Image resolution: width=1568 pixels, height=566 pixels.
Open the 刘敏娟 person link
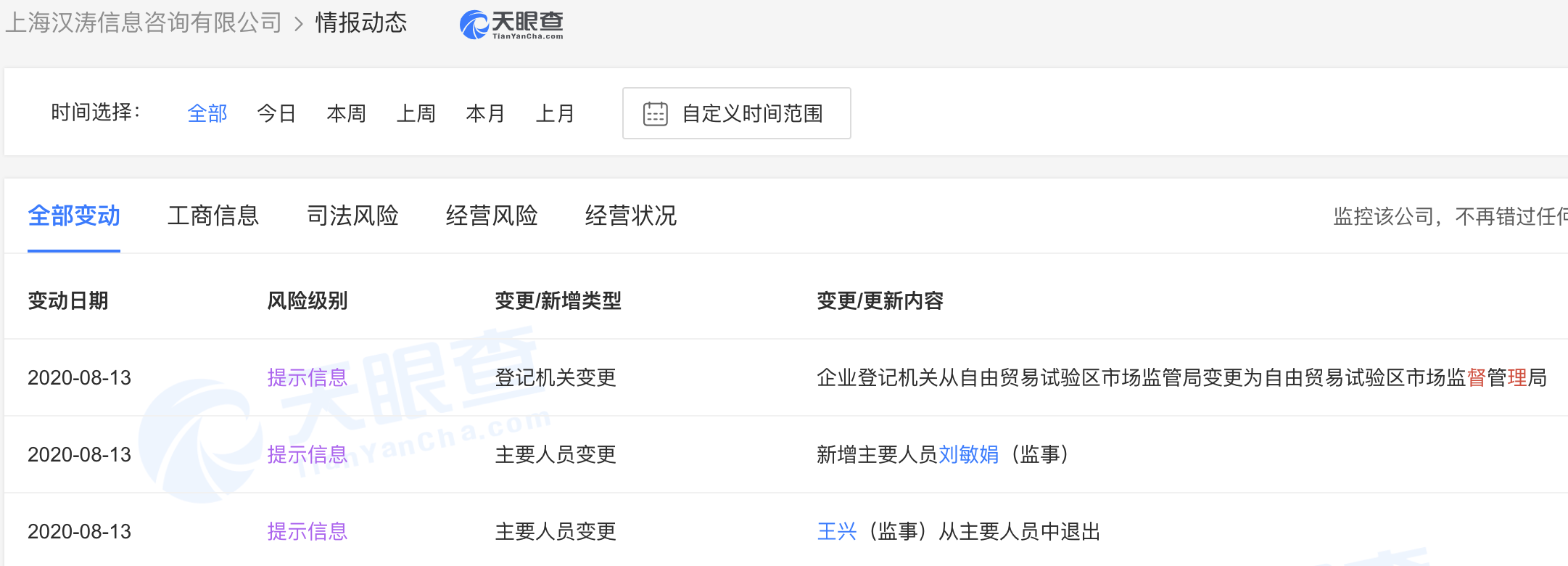pyautogui.click(x=968, y=455)
